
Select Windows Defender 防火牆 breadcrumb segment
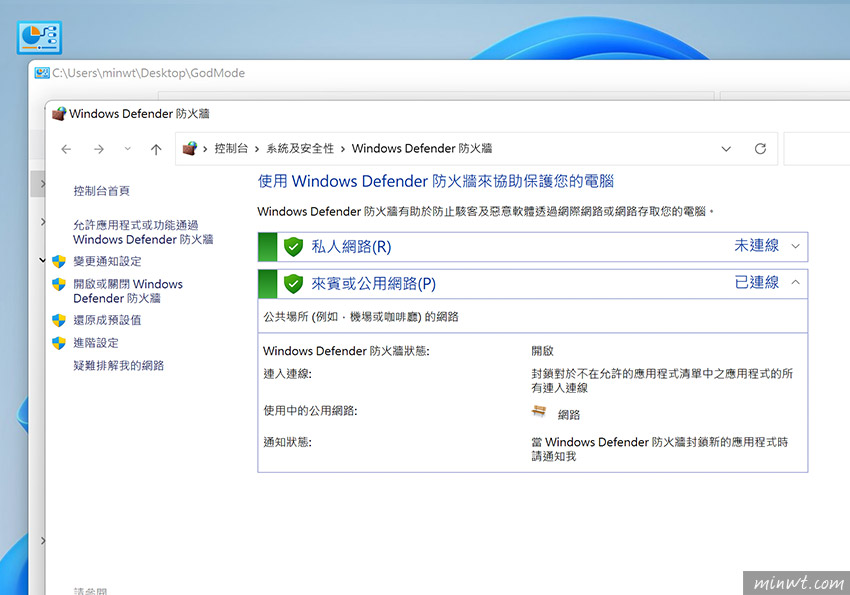click(x=422, y=148)
